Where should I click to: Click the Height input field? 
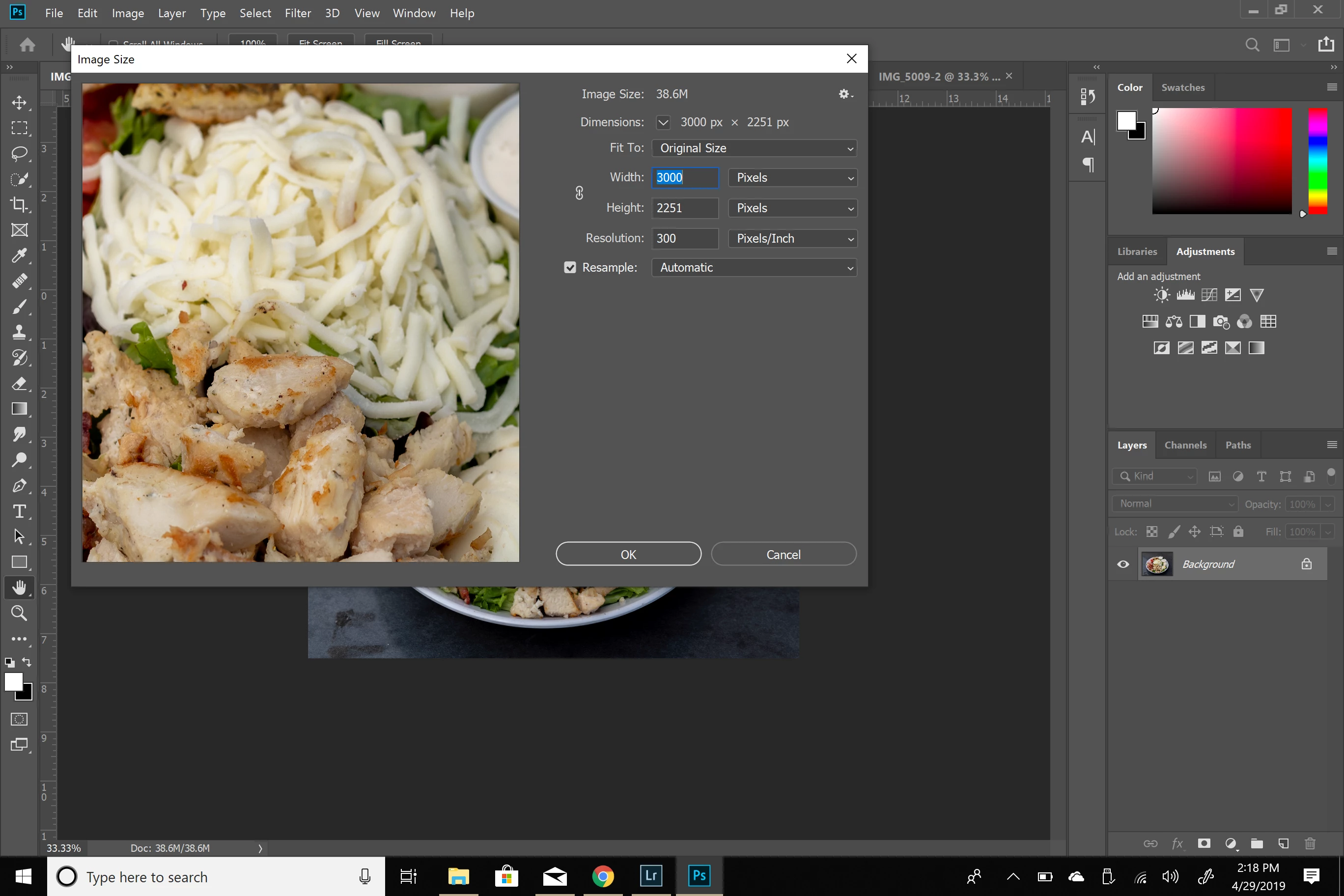(685, 208)
